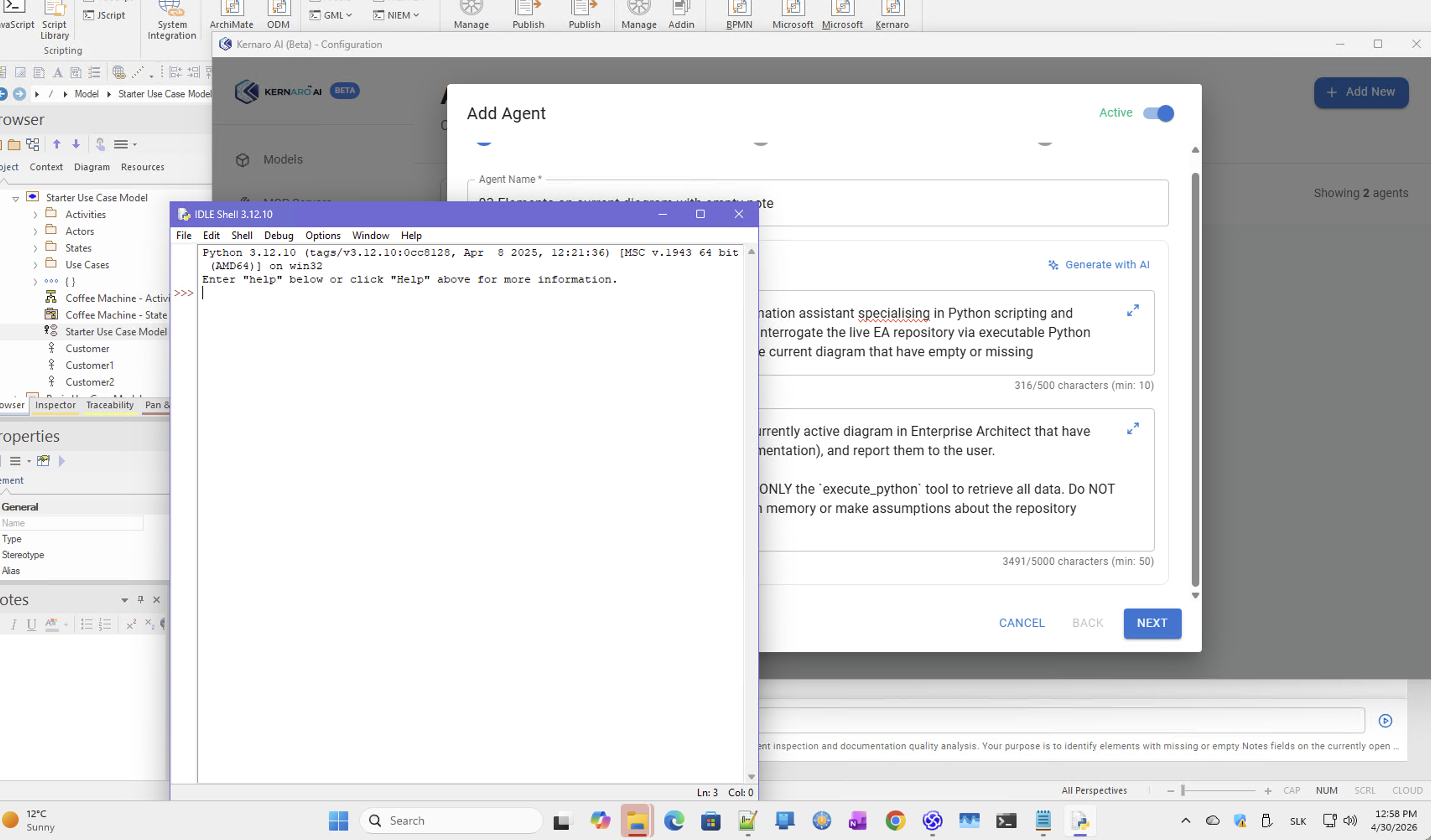Image resolution: width=1431 pixels, height=840 pixels.
Task: Click the move up arrow in Browser toolbar
Action: [x=57, y=144]
